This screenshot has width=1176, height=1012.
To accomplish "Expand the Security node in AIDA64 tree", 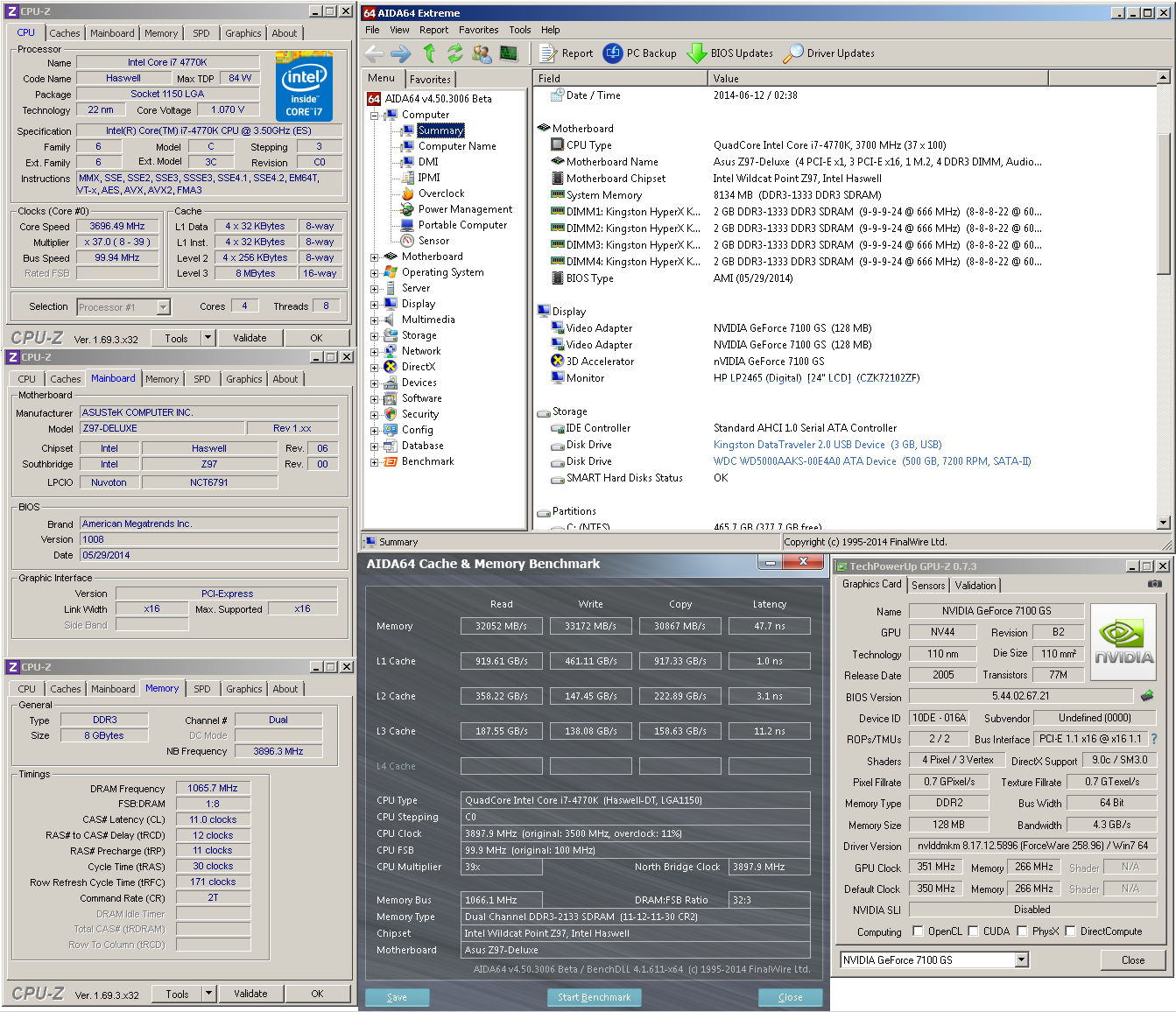I will (x=374, y=415).
